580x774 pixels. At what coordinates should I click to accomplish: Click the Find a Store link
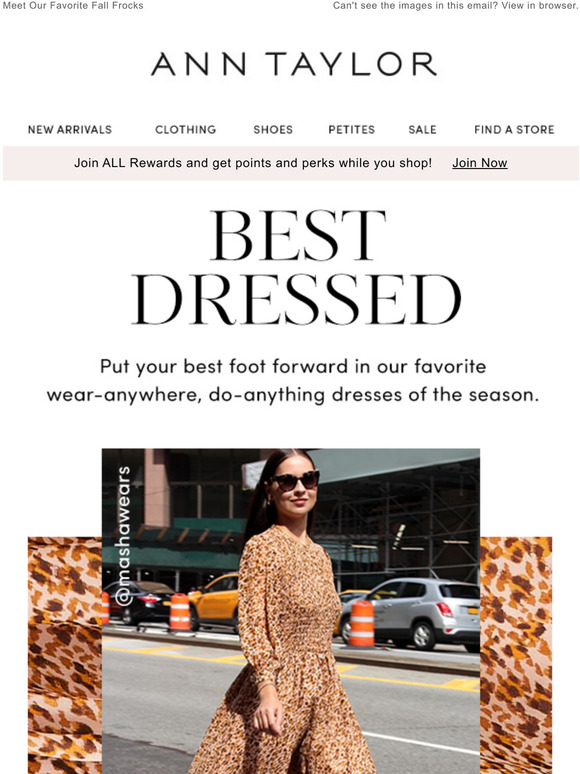[514, 129]
